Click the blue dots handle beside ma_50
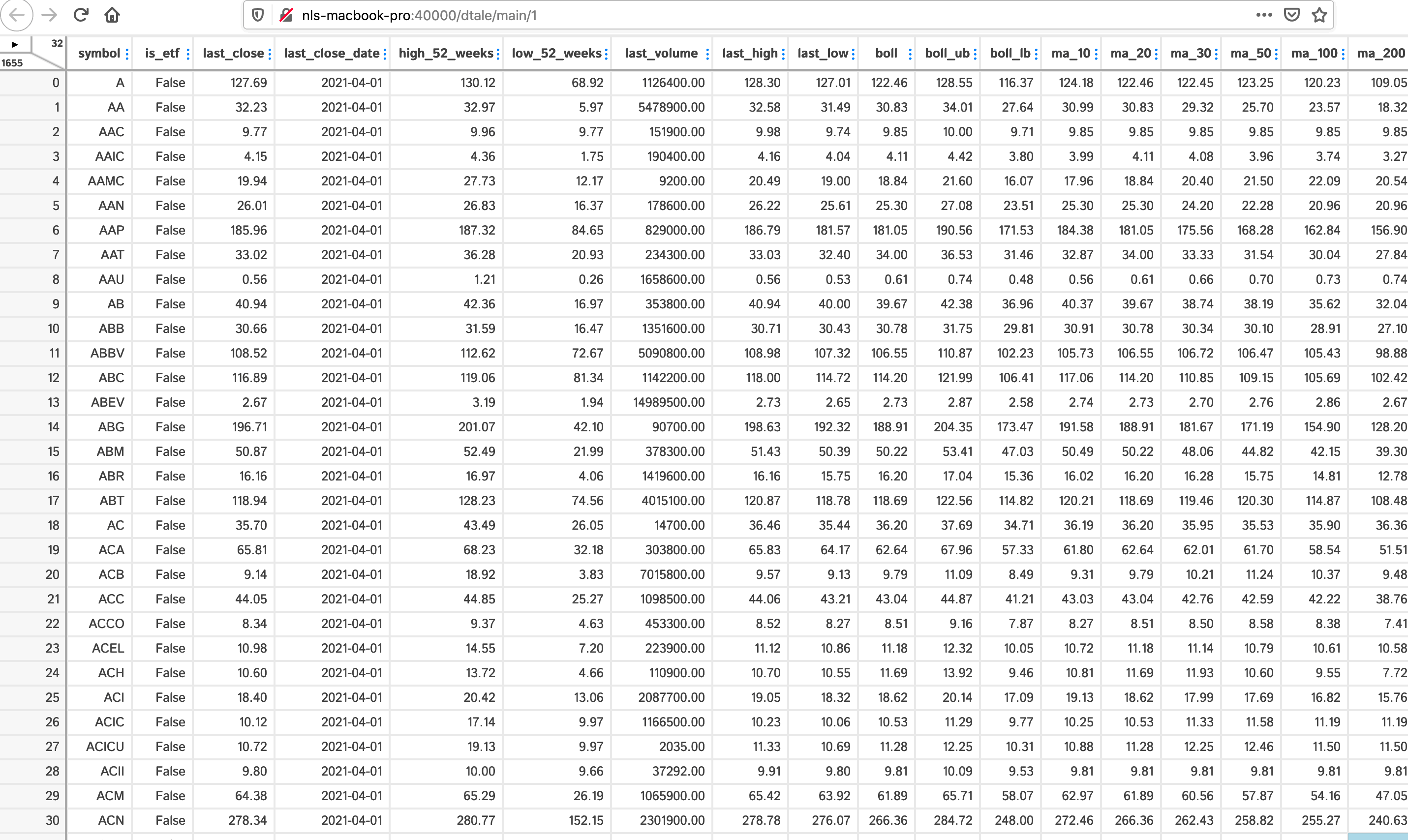Image resolution: width=1408 pixels, height=840 pixels. [1276, 54]
